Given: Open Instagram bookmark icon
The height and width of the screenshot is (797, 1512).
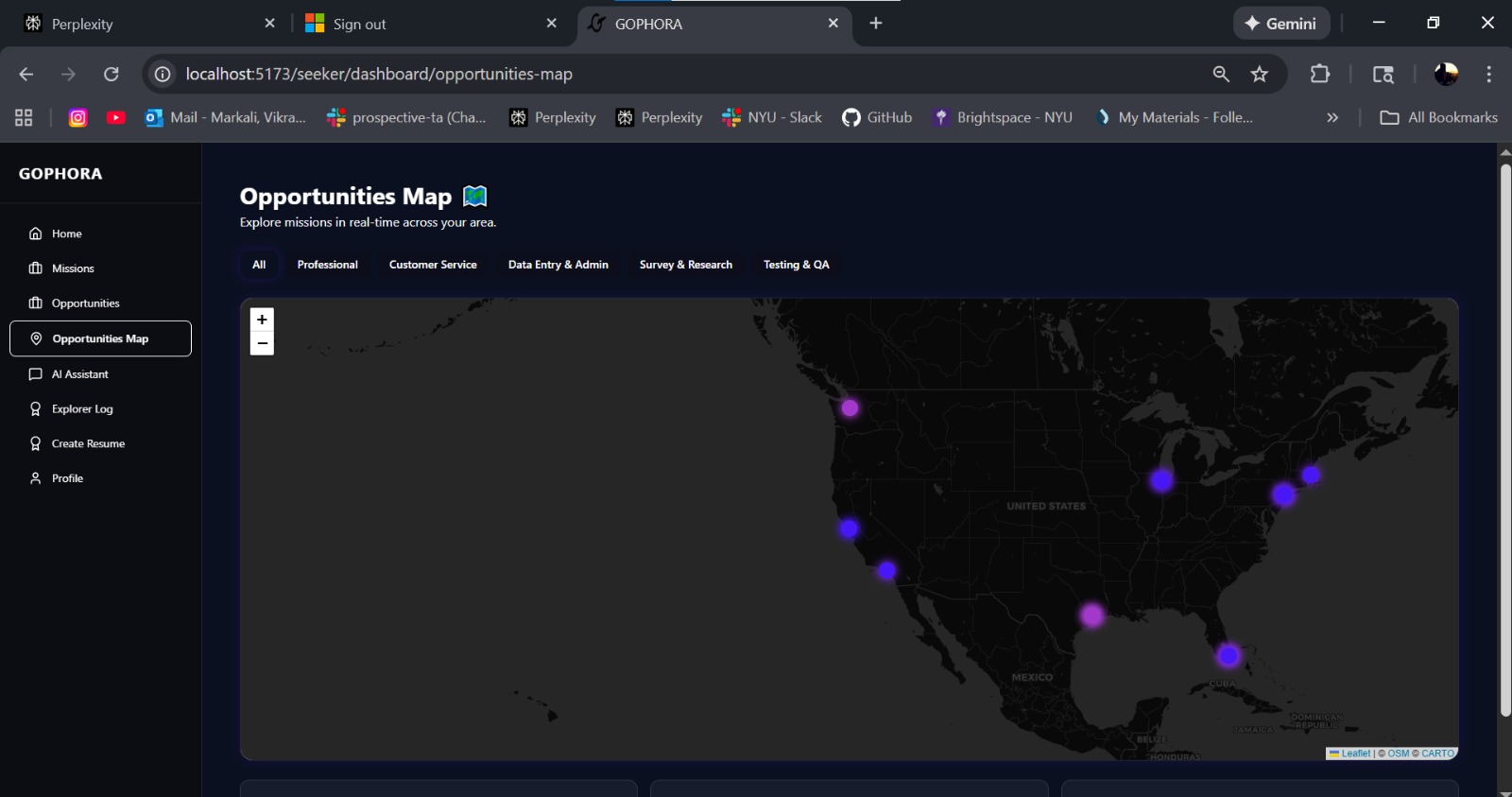Looking at the screenshot, I should point(78,117).
